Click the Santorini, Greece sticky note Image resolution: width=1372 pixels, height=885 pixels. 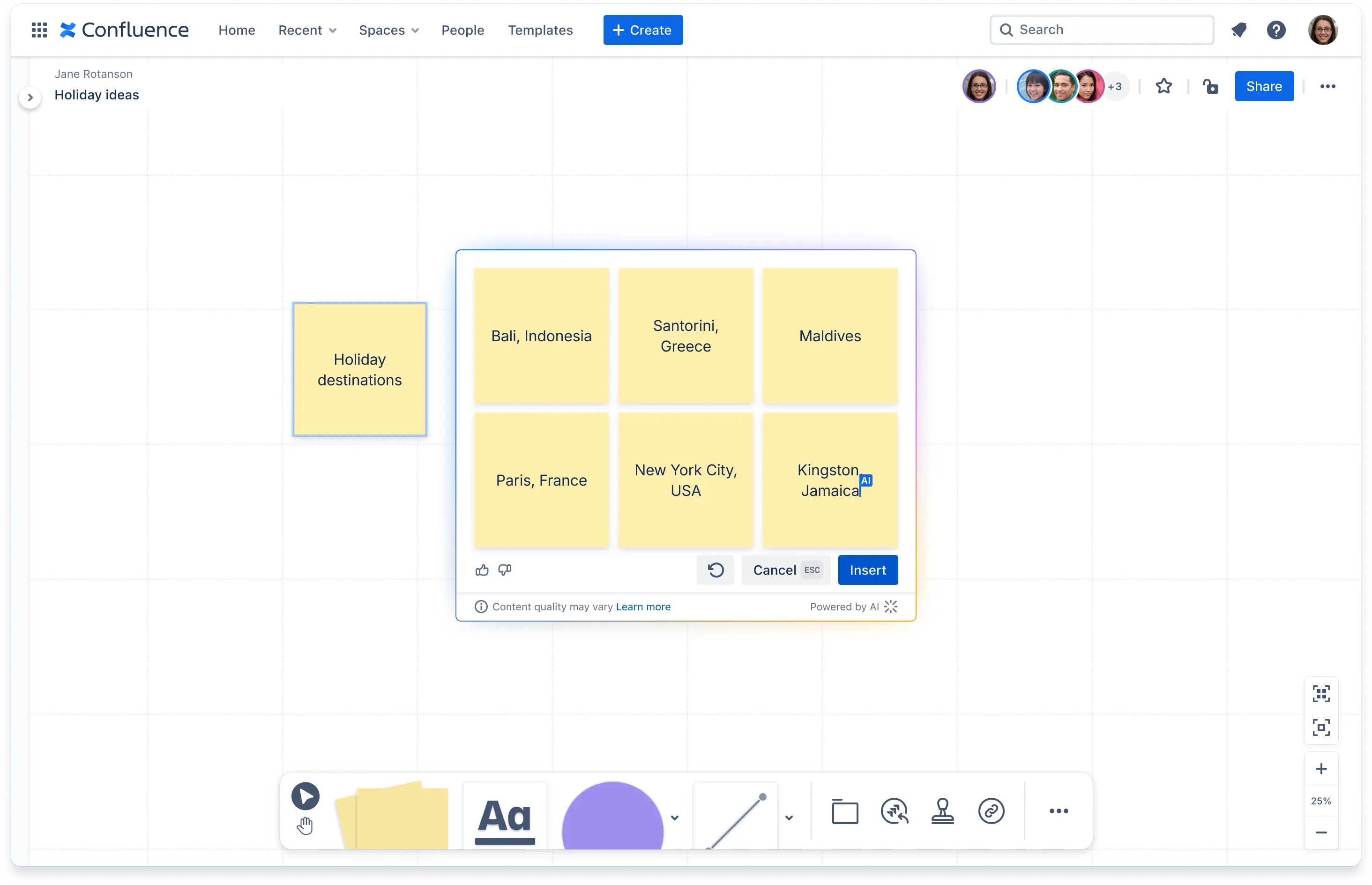tap(686, 336)
